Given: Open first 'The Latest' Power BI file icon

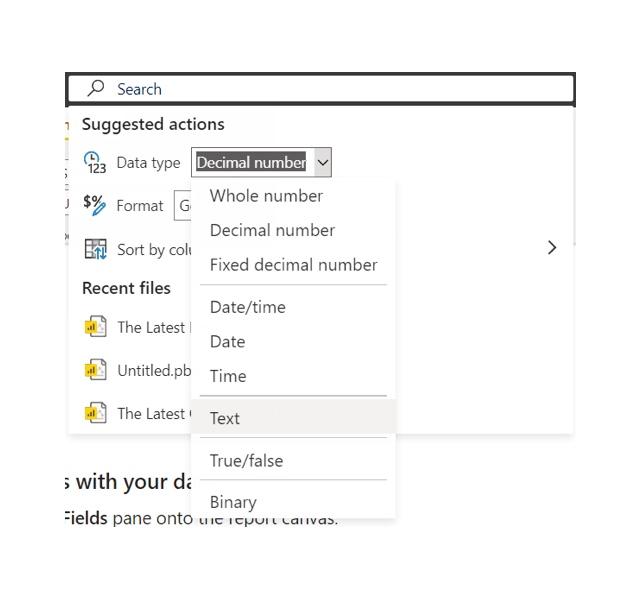Looking at the screenshot, I should tap(96, 327).
